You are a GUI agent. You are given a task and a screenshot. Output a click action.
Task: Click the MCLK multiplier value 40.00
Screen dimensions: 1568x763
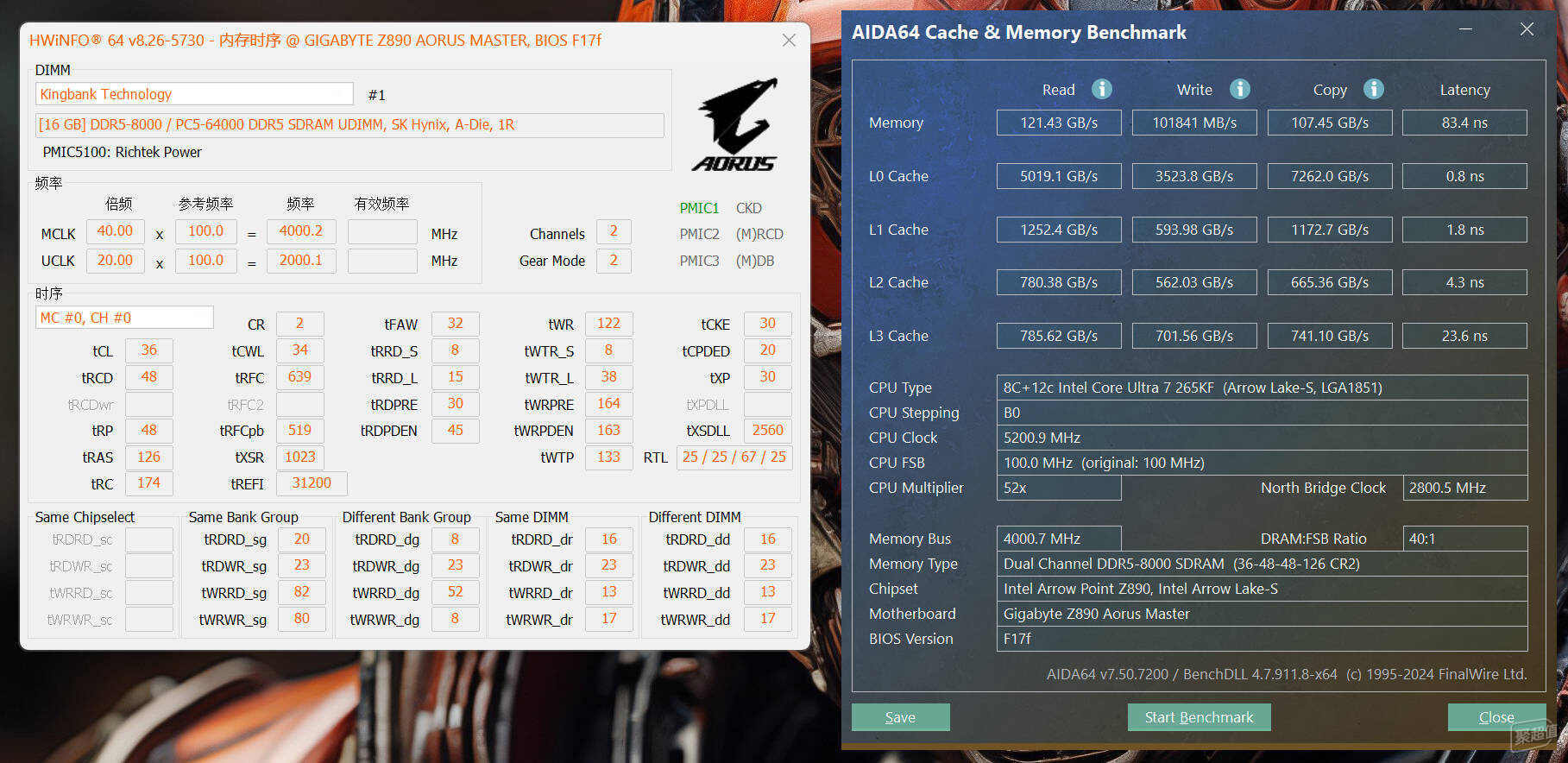pos(115,231)
